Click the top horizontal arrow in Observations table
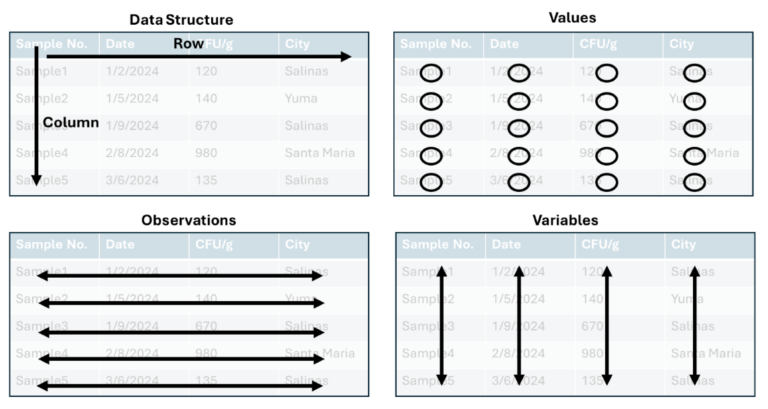The width and height of the screenshot is (768, 409). pos(180,275)
